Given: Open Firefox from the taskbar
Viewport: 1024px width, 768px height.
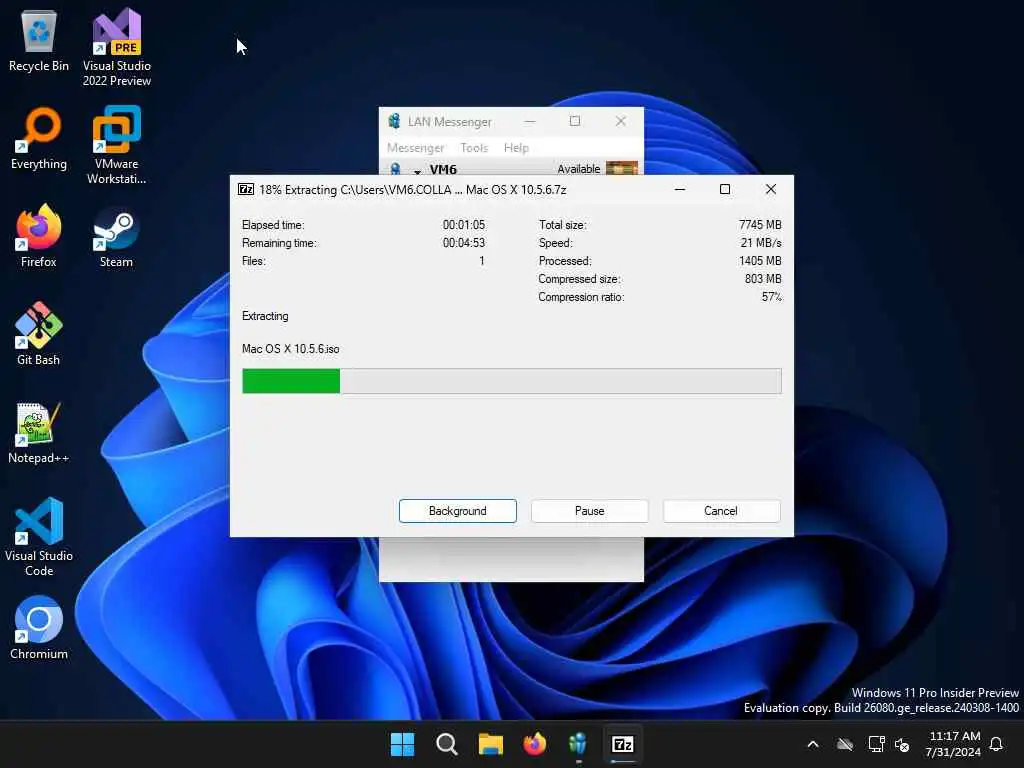Looking at the screenshot, I should [x=534, y=744].
